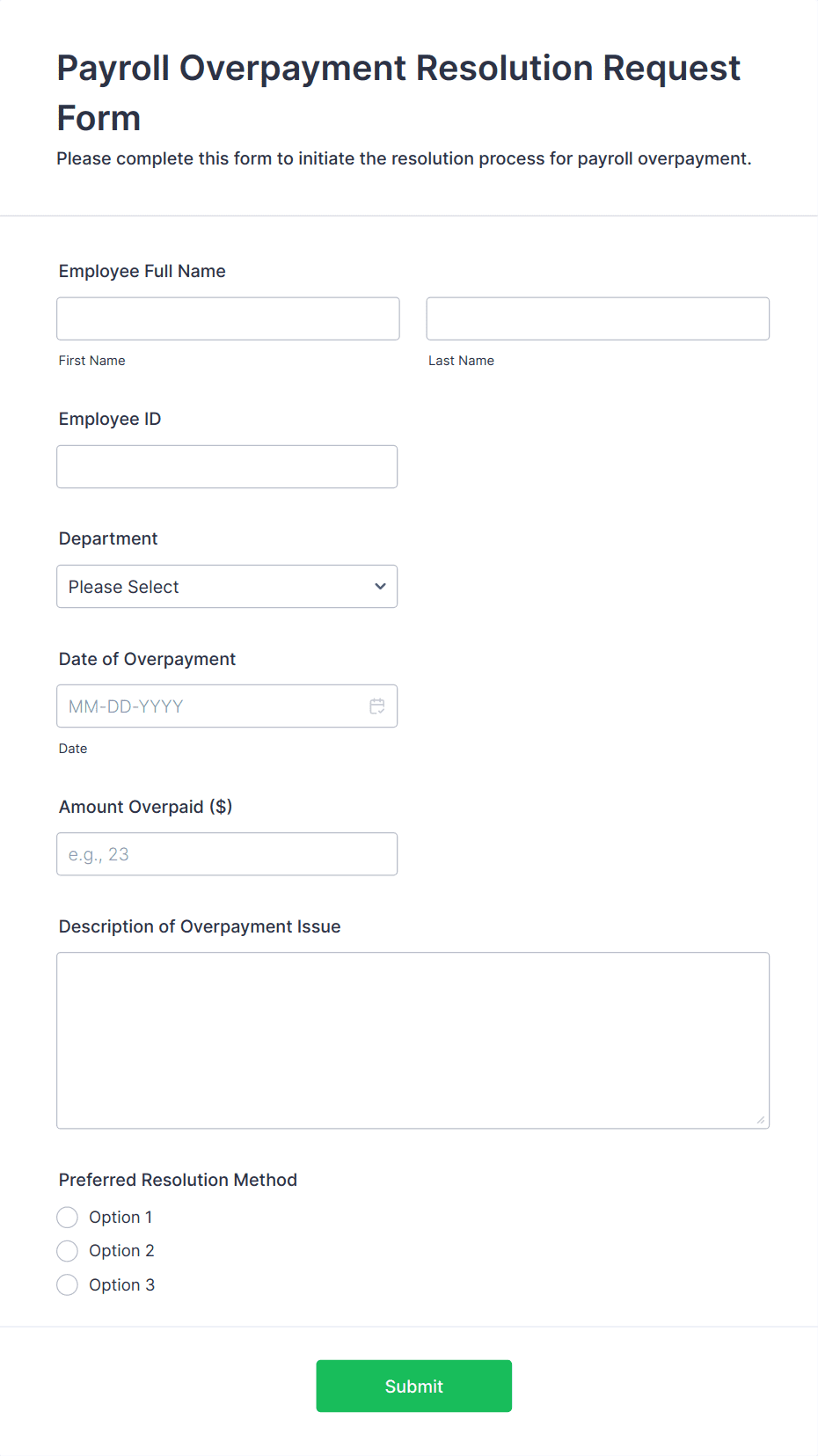Click inside the Description of Overpayment textarea
This screenshot has width=818, height=1456.
click(413, 1038)
